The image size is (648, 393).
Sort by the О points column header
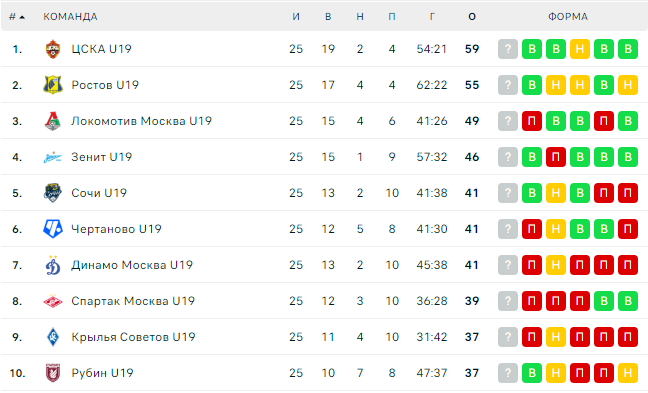pyautogui.click(x=472, y=17)
